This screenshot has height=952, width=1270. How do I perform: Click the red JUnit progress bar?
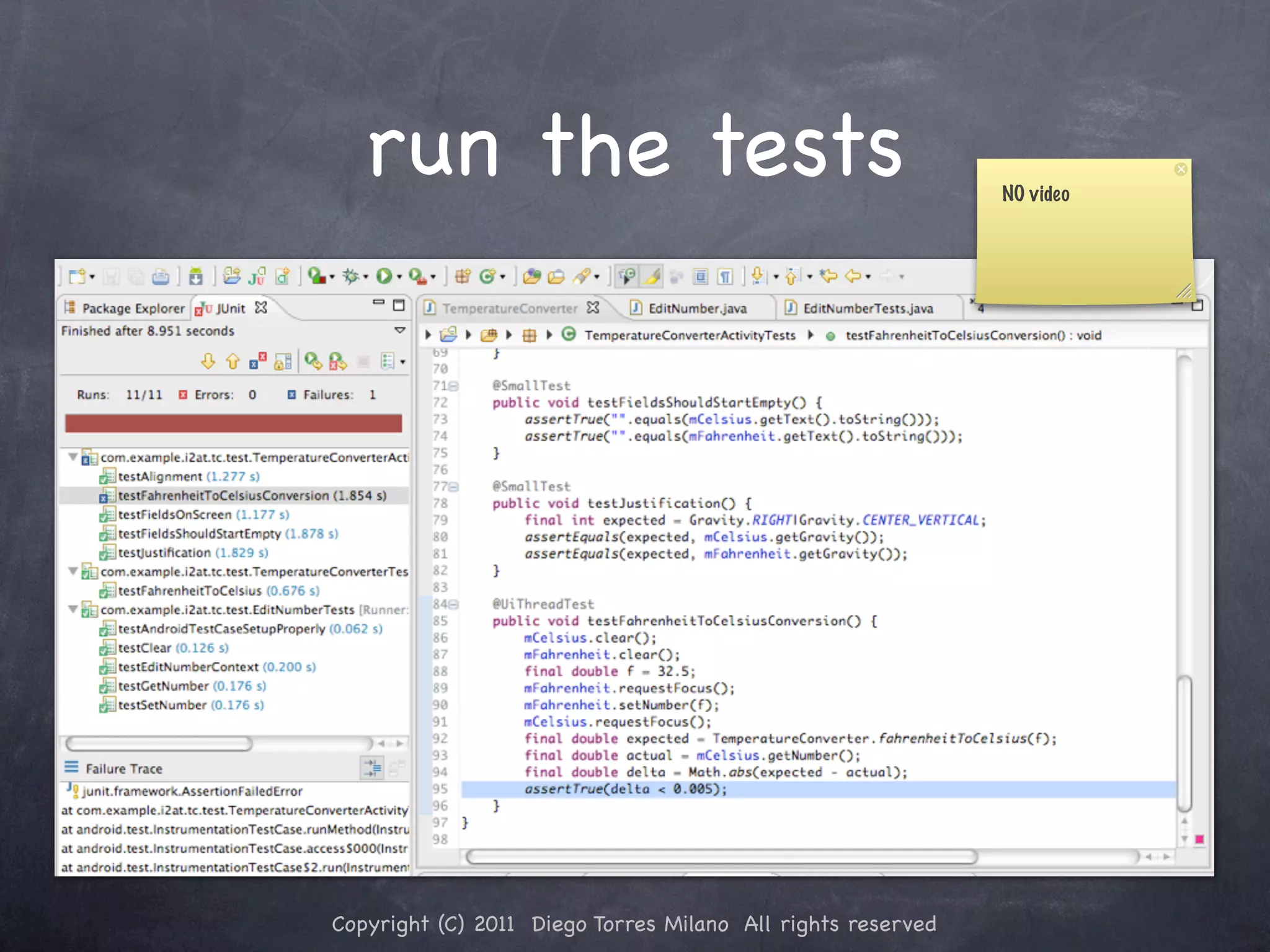pos(233,423)
